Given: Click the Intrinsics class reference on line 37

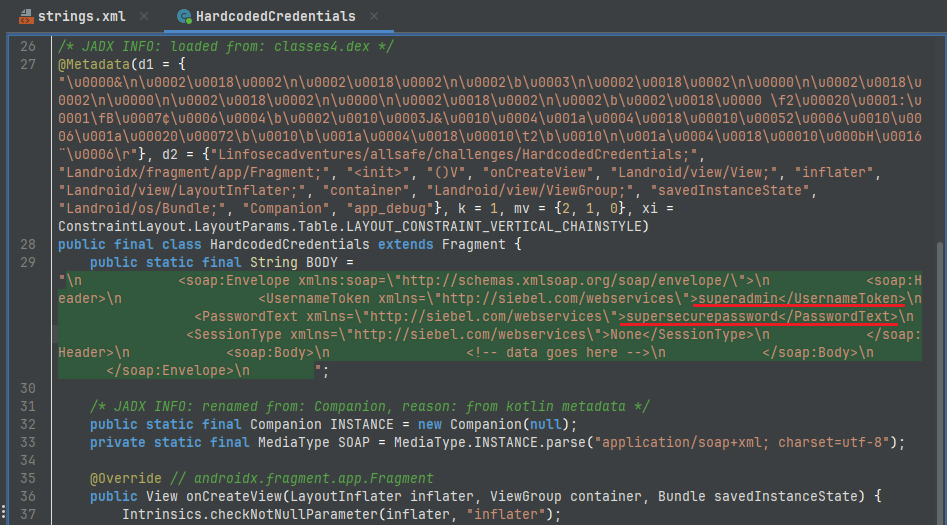Looking at the screenshot, I should pos(162,515).
